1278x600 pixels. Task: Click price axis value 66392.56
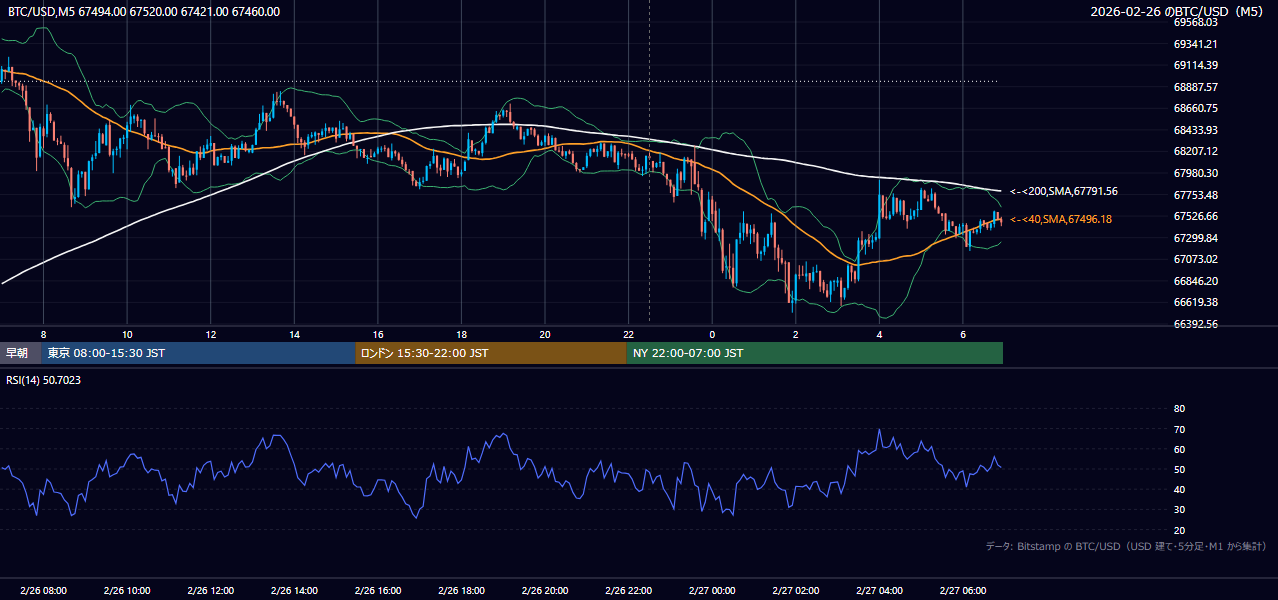1195,324
